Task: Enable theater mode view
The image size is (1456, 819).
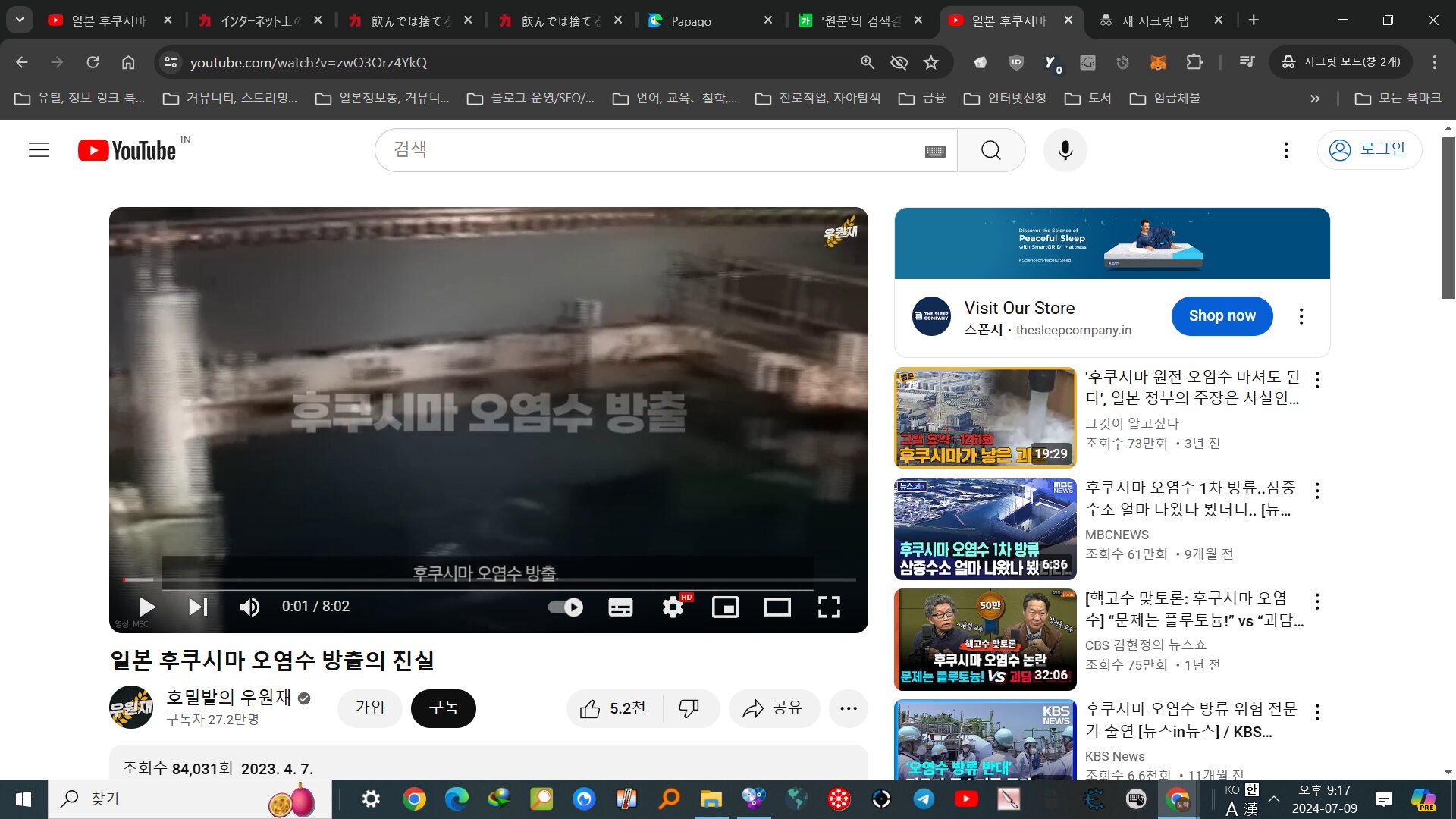Action: pyautogui.click(x=777, y=607)
